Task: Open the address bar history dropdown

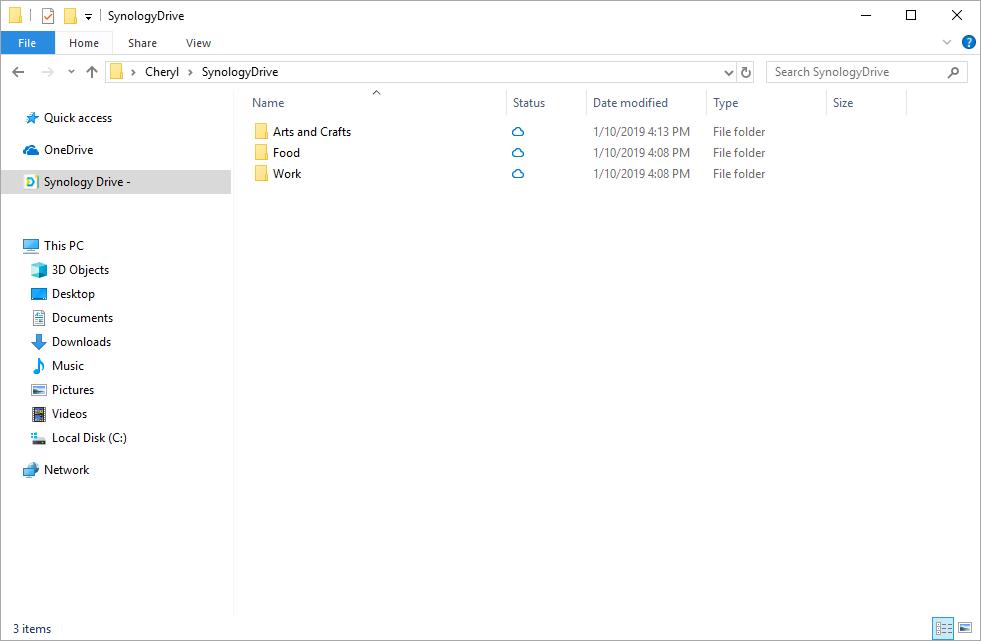Action: click(x=728, y=72)
